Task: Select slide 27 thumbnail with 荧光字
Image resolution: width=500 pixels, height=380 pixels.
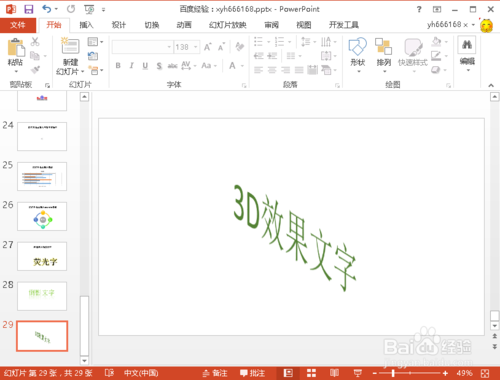Action: click(42, 256)
